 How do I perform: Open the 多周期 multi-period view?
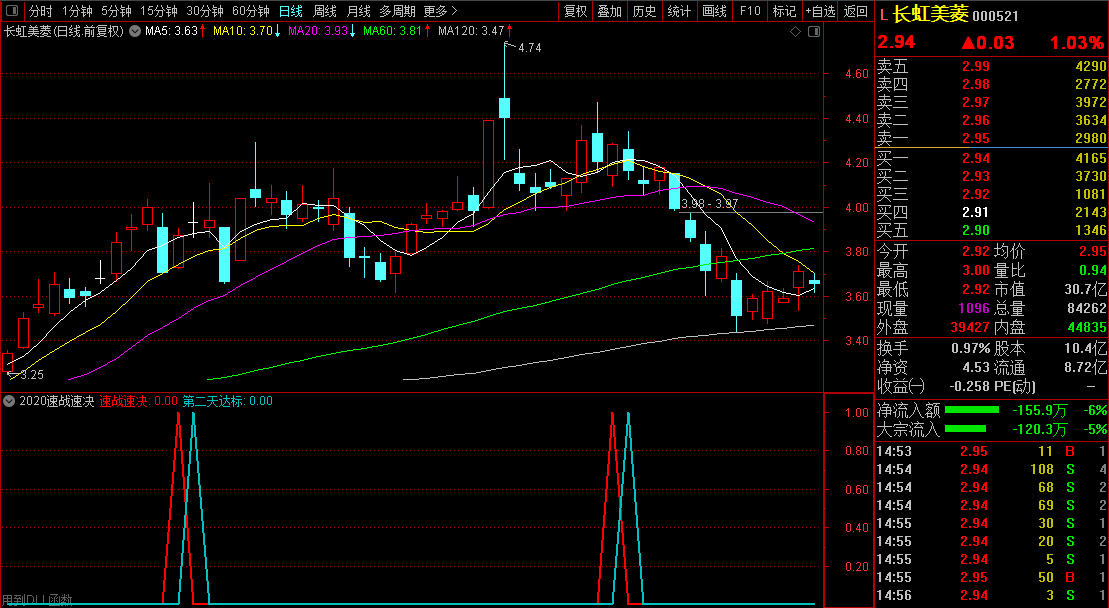click(x=397, y=11)
